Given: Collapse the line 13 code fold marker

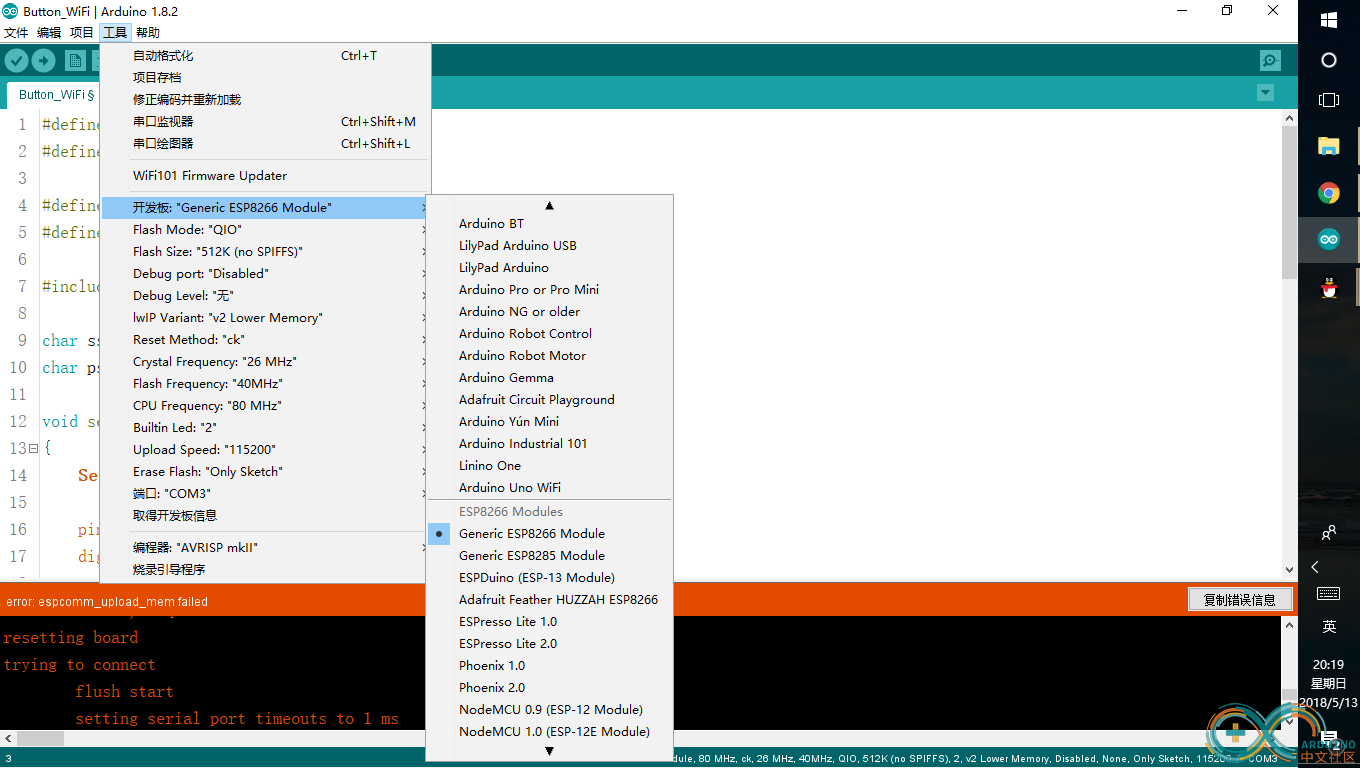Looking at the screenshot, I should (x=33, y=449).
